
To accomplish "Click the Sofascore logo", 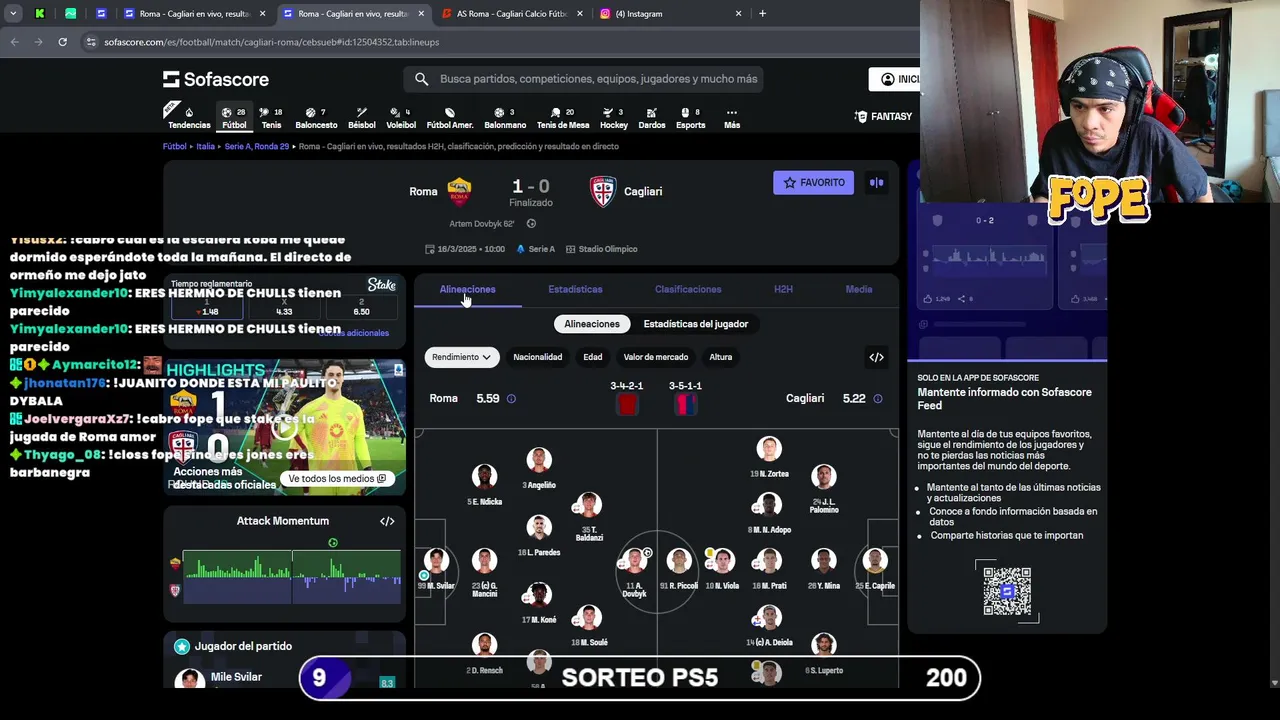I will tap(216, 79).
